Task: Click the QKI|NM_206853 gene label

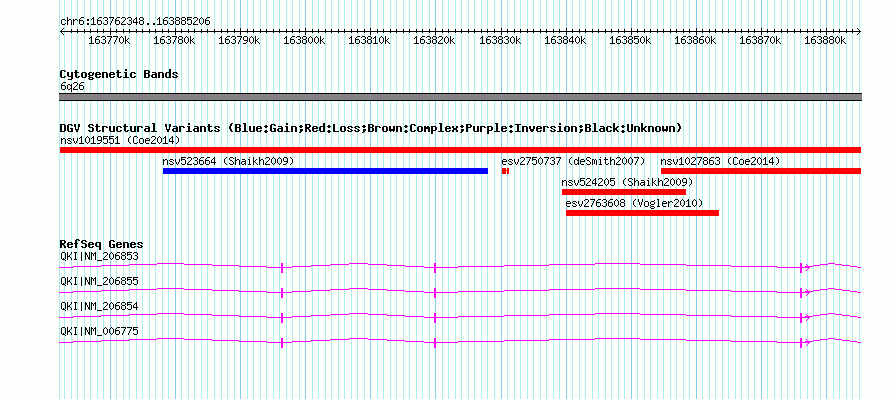Action: click(99, 256)
